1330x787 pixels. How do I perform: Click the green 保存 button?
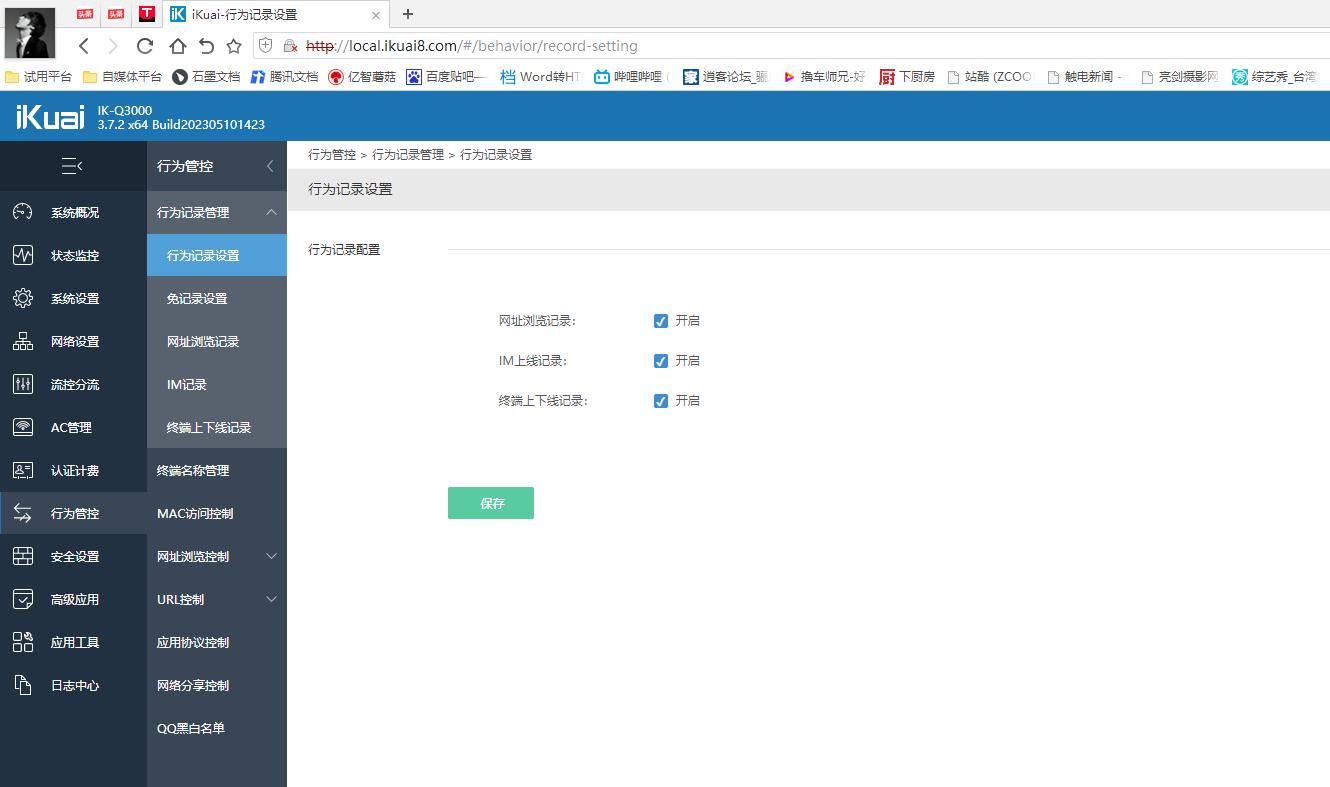pos(490,503)
